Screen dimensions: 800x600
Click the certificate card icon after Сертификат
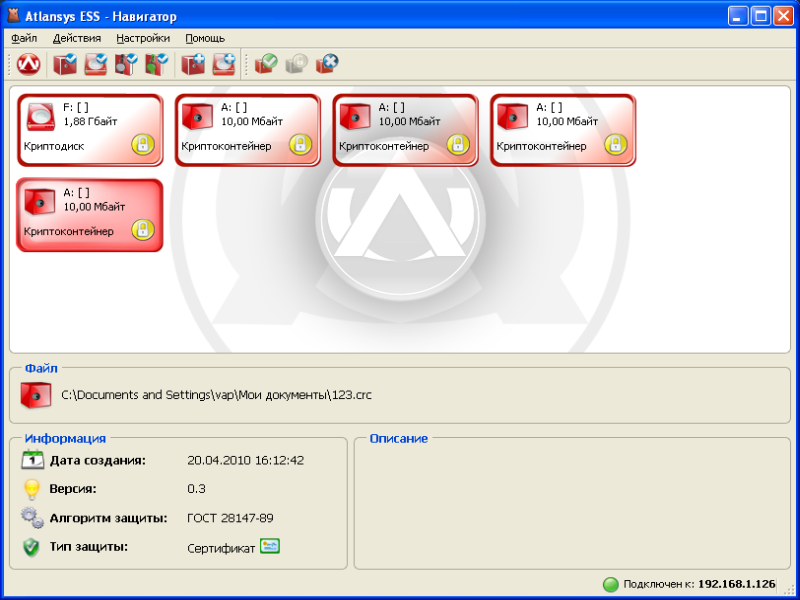coord(270,546)
